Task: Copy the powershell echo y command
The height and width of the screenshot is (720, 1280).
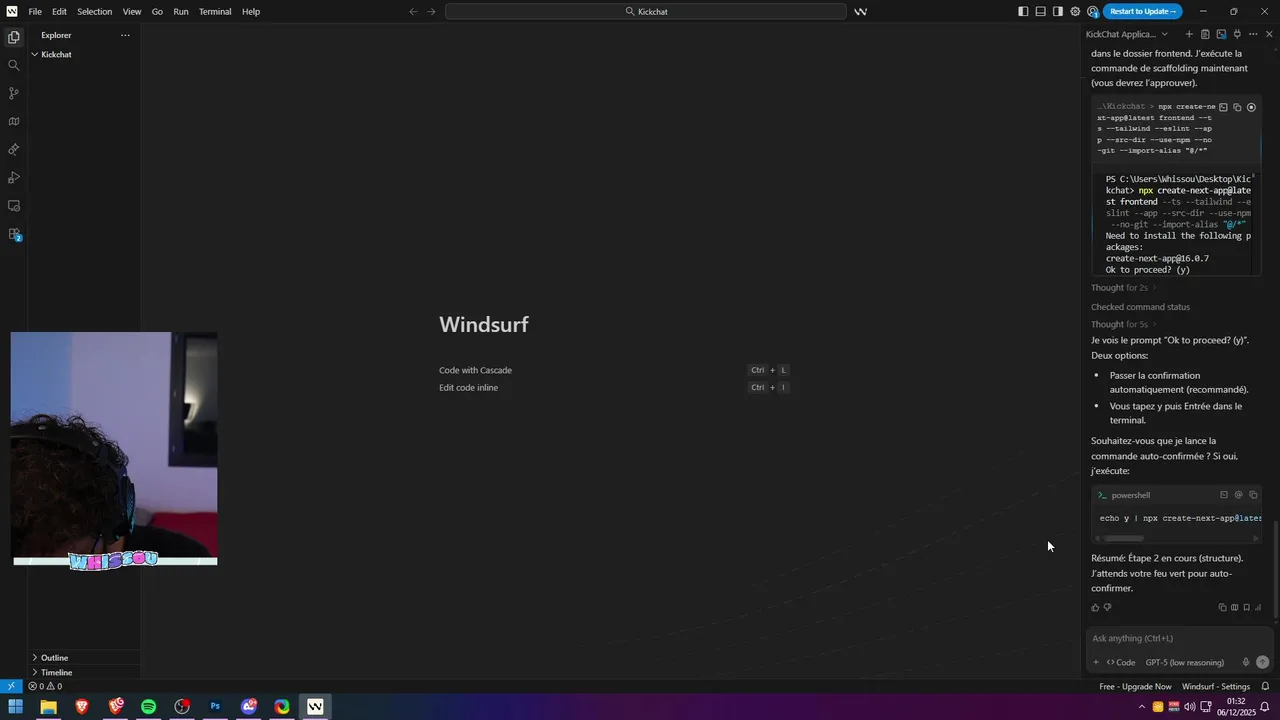Action: (1253, 495)
